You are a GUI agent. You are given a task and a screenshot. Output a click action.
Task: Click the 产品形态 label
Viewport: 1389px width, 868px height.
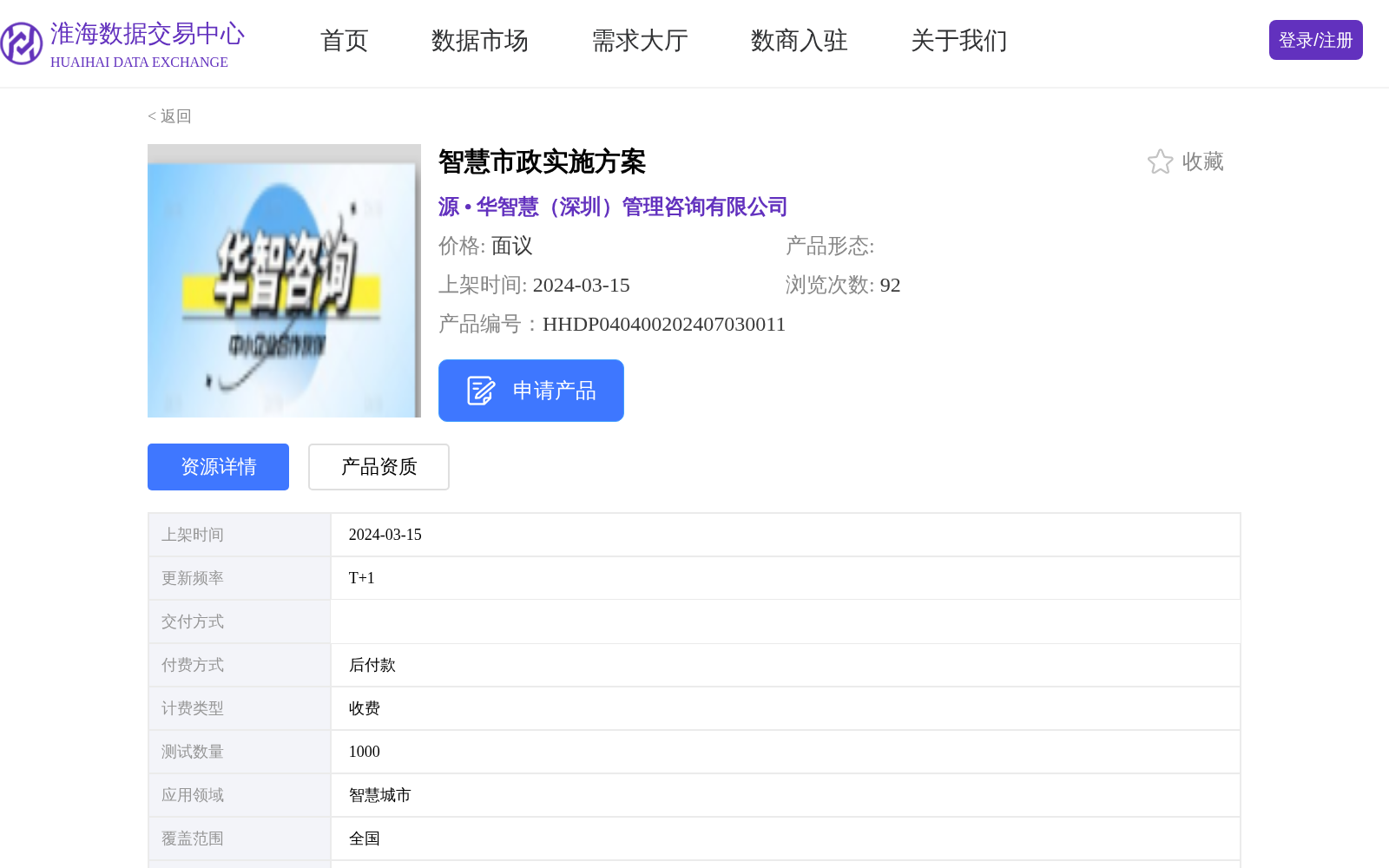[x=830, y=246]
